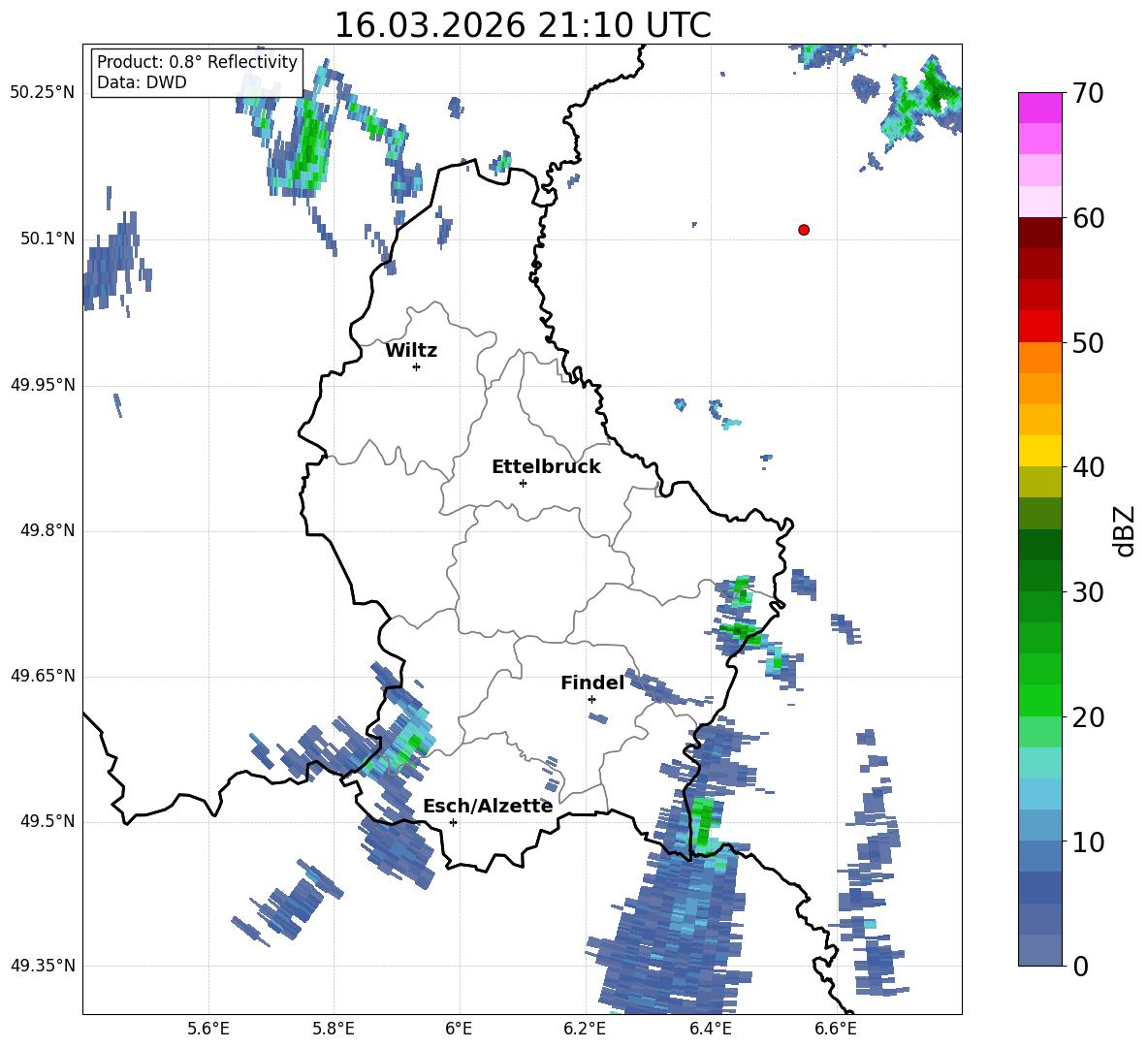Viewport: 1148px width, 1048px height.
Task: Click the 40 value on the colorbar
Action: pyautogui.click(x=1089, y=467)
